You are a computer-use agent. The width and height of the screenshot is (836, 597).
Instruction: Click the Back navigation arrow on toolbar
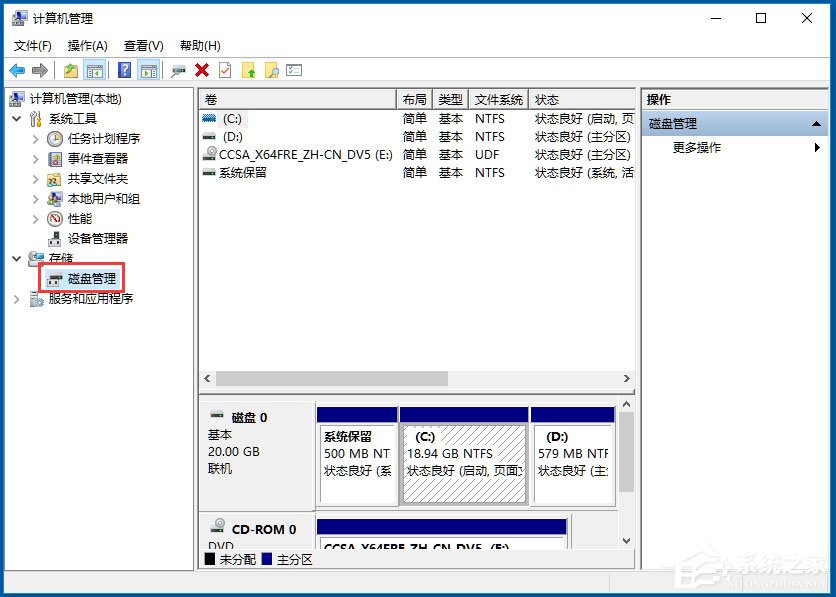(x=16, y=70)
